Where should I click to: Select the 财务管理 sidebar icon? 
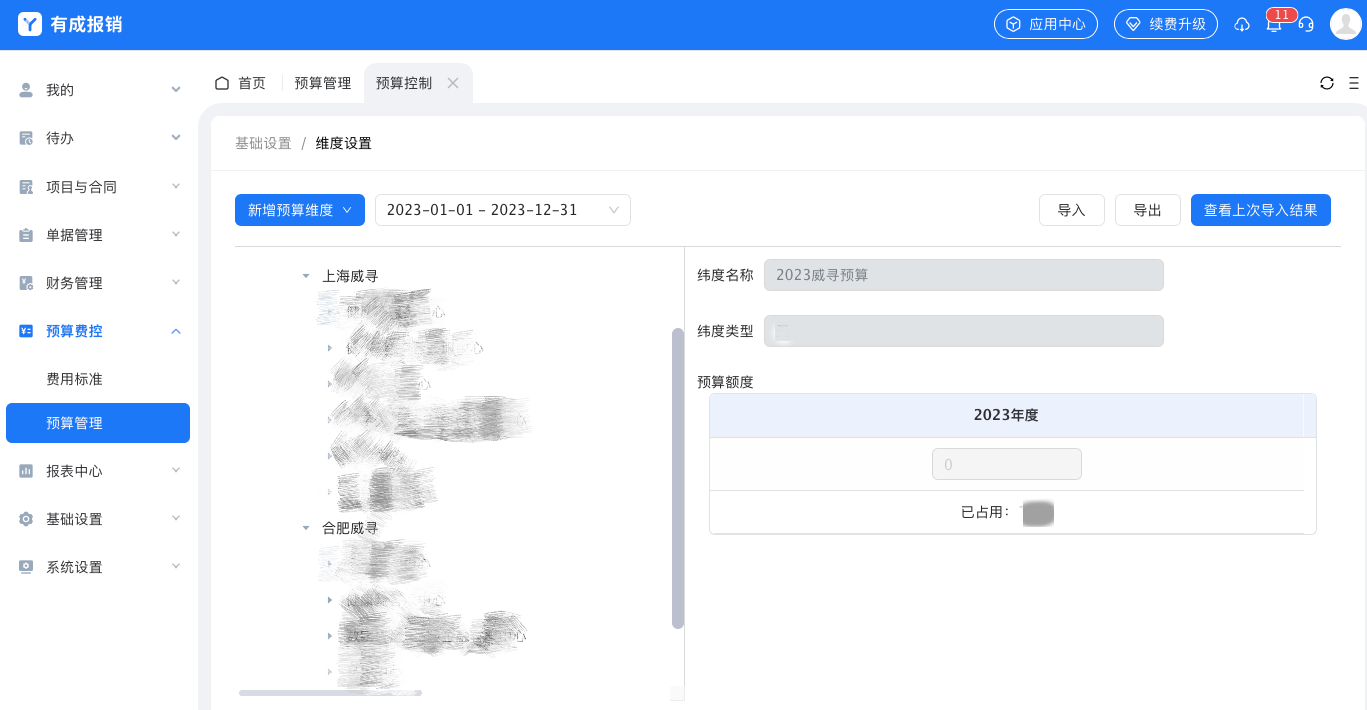click(25, 283)
